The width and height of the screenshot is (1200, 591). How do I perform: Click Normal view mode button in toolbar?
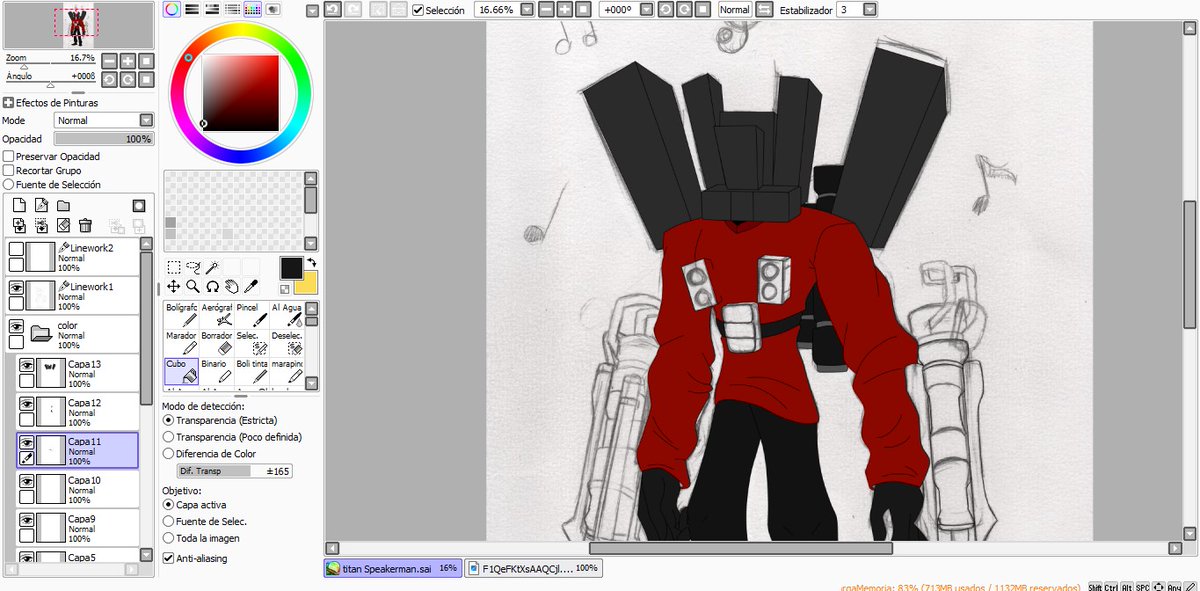click(x=735, y=9)
